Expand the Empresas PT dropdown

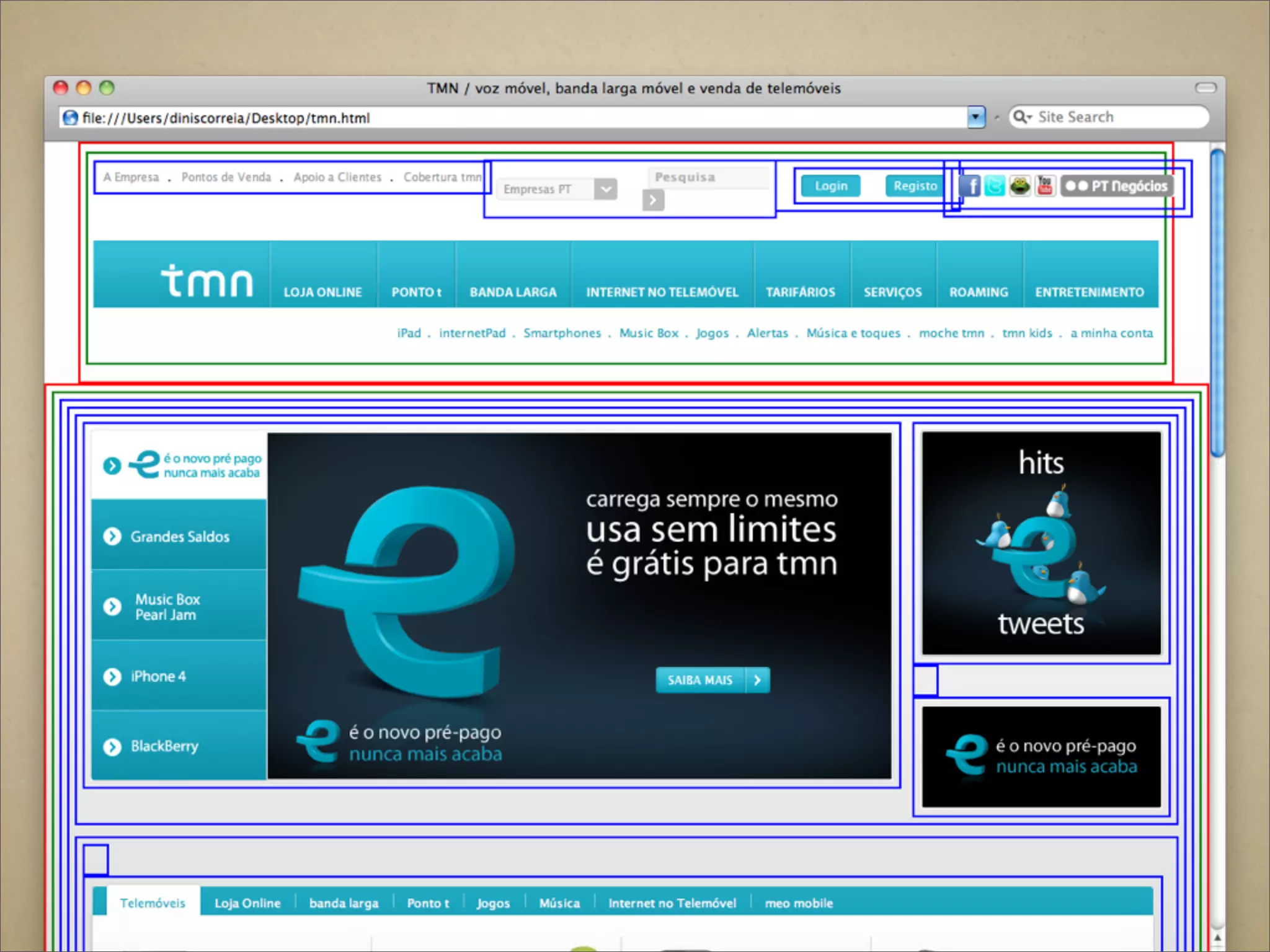point(605,189)
